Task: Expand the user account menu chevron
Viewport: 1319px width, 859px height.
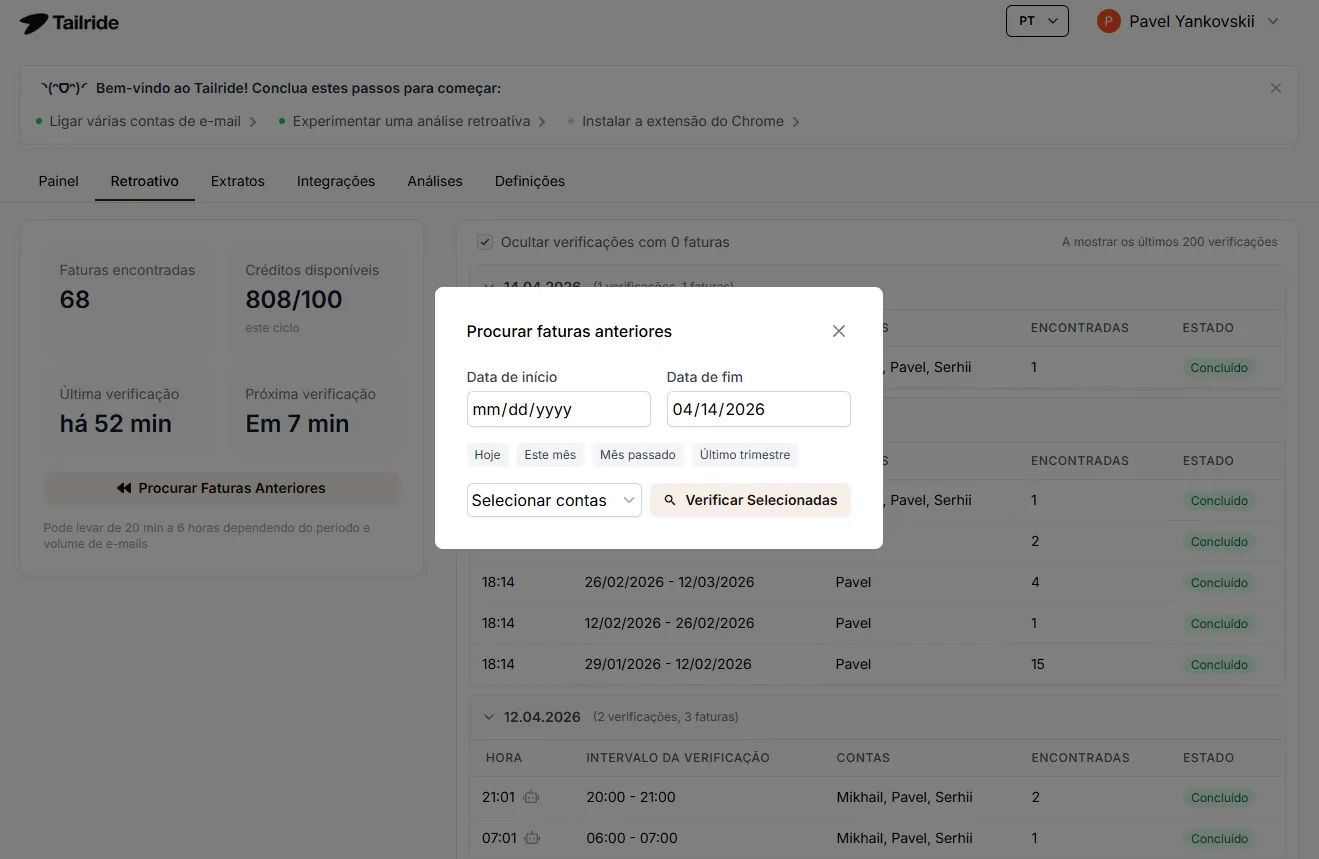Action: point(1273,21)
